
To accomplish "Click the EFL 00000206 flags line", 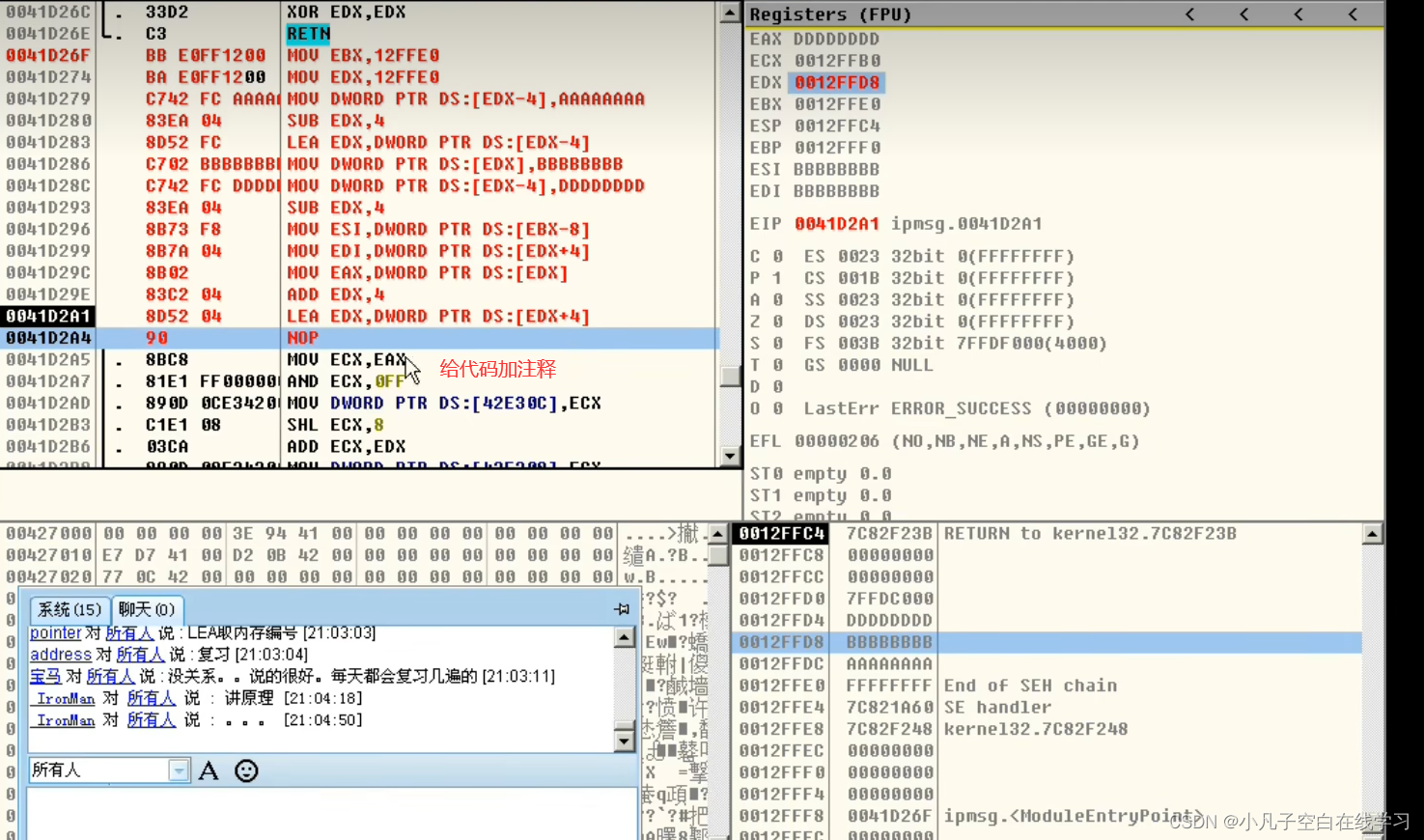I will [x=944, y=441].
